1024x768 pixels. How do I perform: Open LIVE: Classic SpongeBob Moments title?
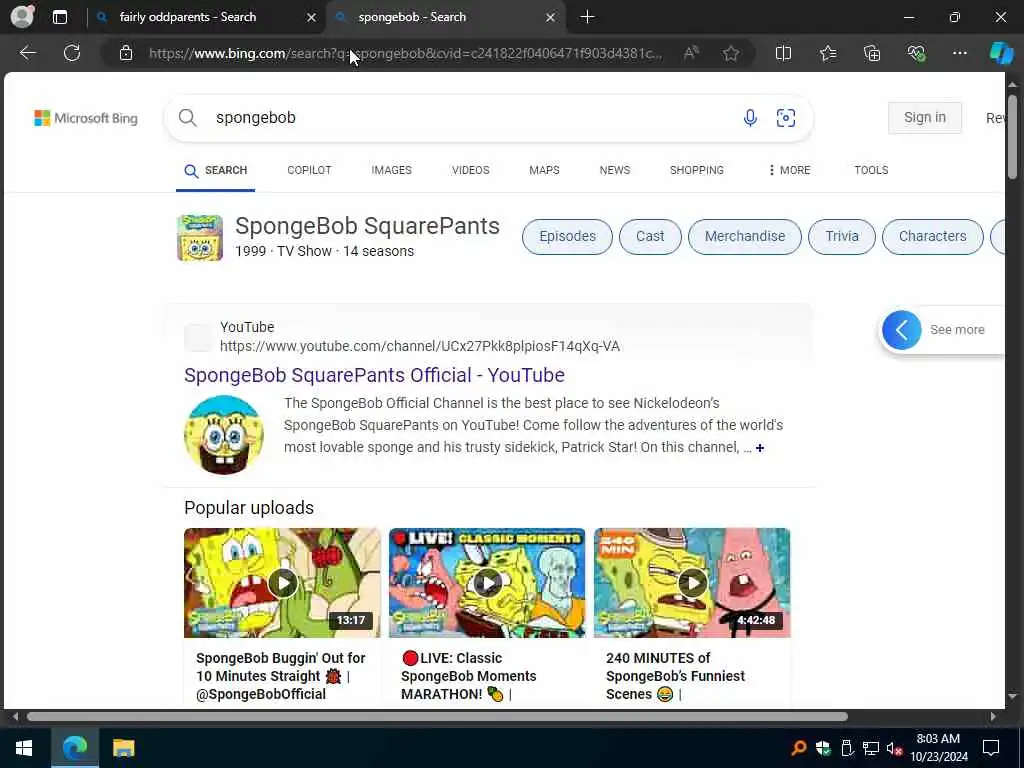[468, 676]
